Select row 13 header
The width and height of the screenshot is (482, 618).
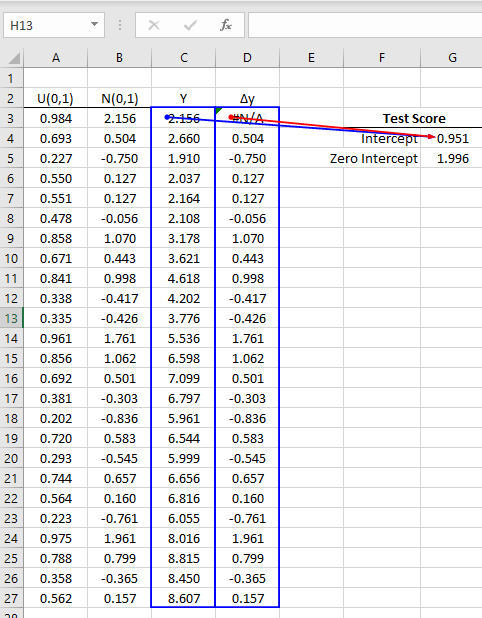coord(11,318)
